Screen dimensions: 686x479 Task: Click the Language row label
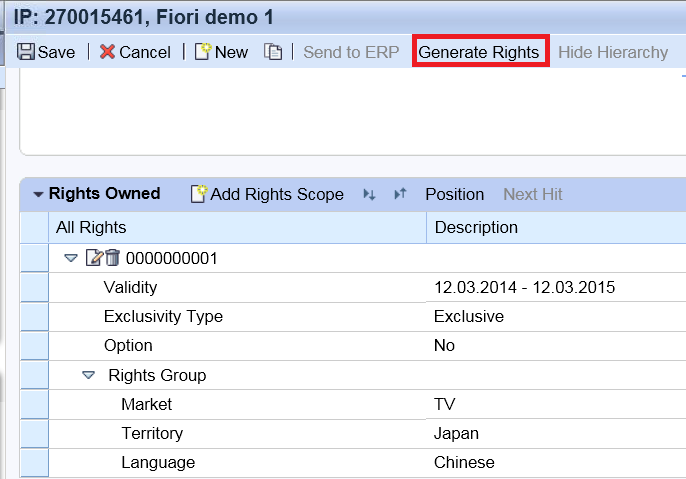point(158,462)
